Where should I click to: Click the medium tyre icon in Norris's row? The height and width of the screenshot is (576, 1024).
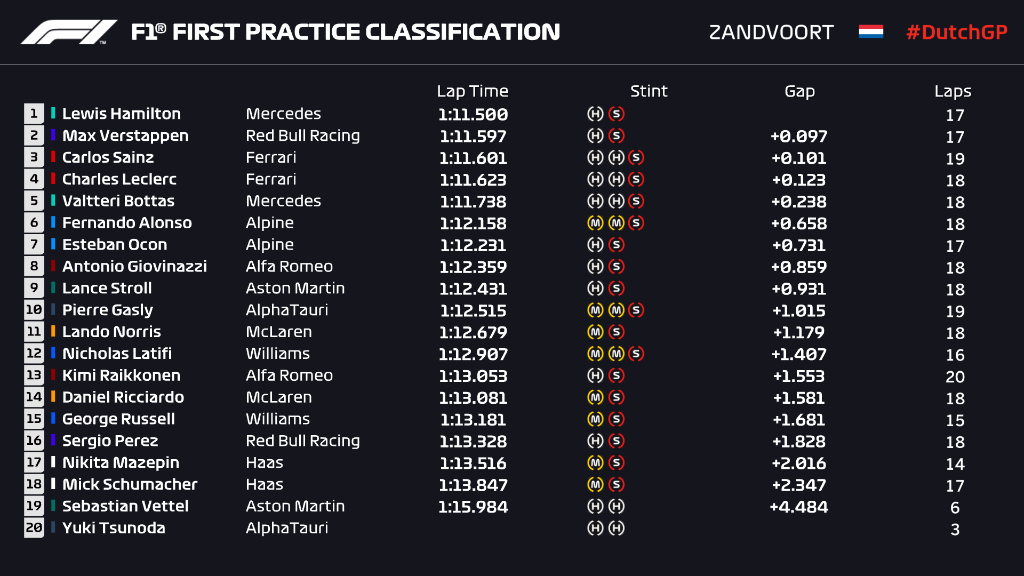595,332
